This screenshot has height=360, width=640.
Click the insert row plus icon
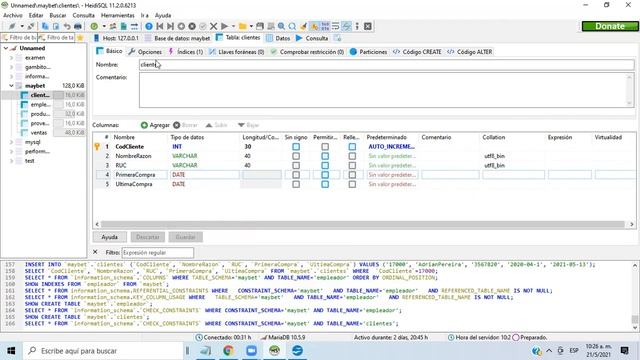pyautogui.click(x=181, y=27)
